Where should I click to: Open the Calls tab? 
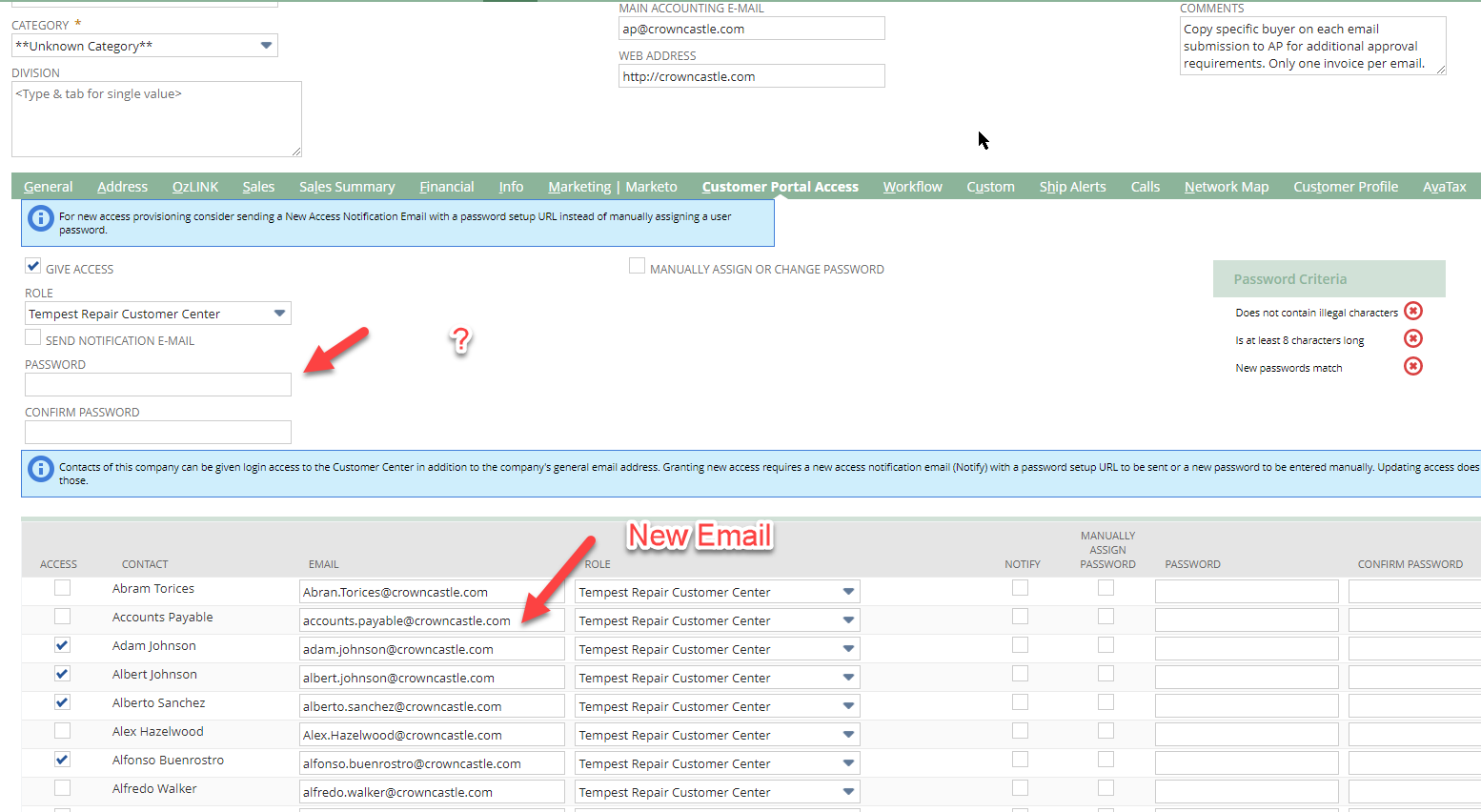point(1146,187)
